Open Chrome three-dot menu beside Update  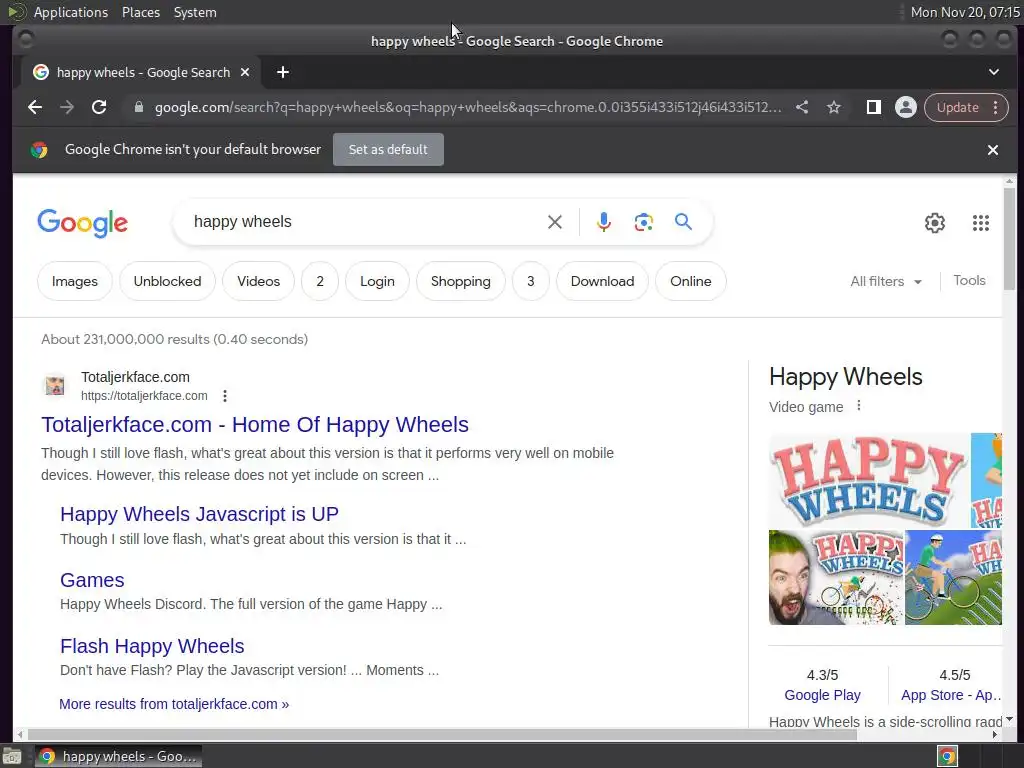(x=996, y=108)
